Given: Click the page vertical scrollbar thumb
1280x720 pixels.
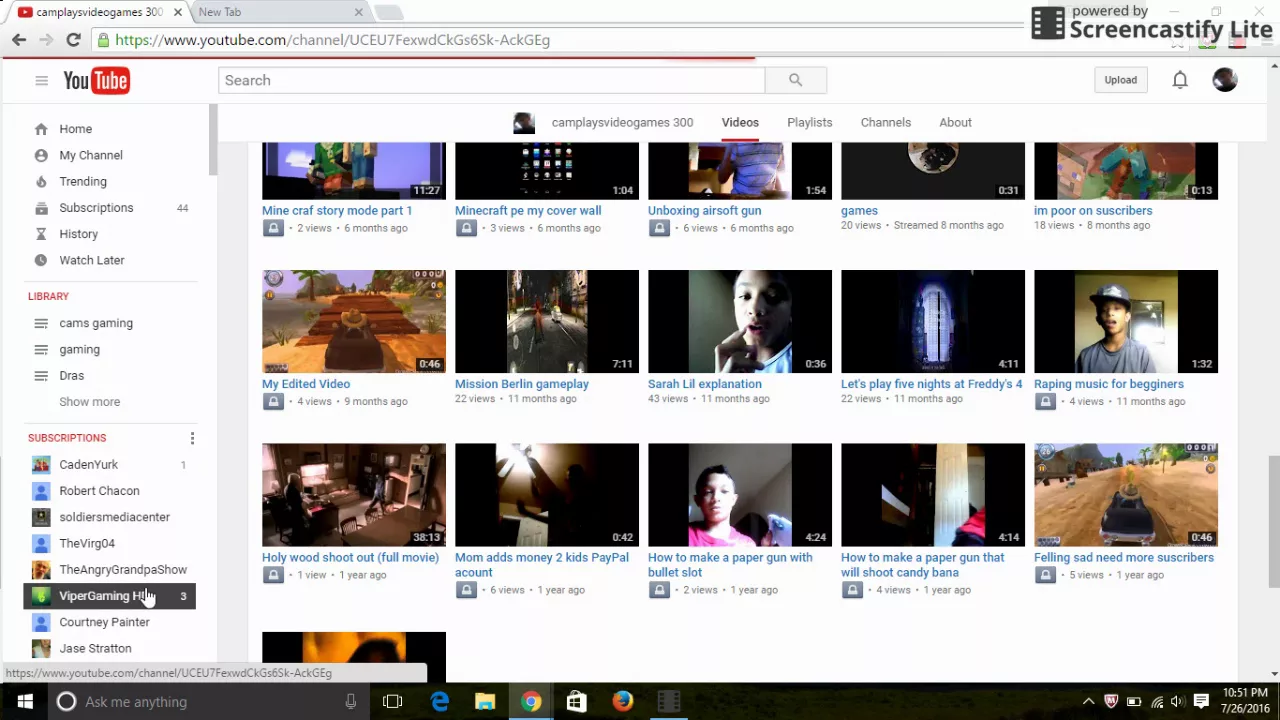Looking at the screenshot, I should [x=1273, y=522].
